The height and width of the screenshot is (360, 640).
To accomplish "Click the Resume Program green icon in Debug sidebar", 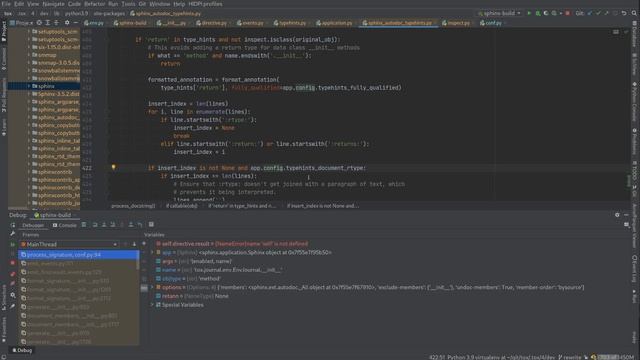I will tap(13, 244).
